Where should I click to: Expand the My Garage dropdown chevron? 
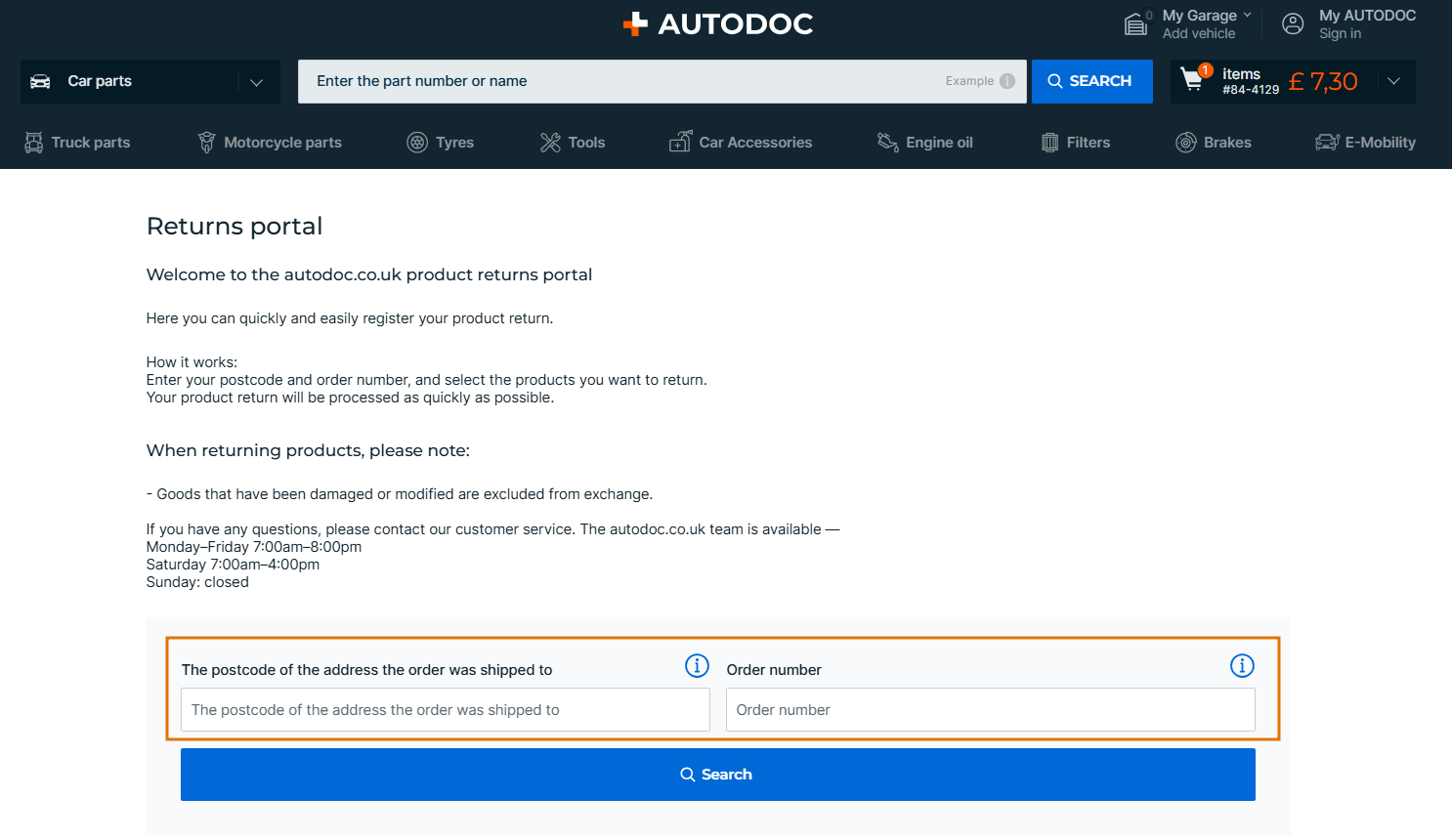click(x=1248, y=16)
